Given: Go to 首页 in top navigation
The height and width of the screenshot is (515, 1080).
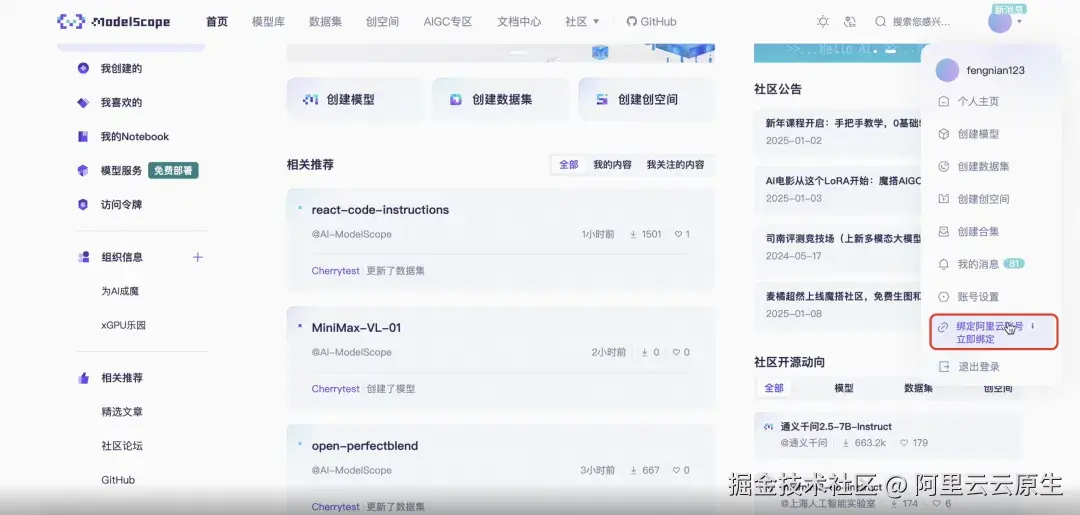Looking at the screenshot, I should coord(216,21).
